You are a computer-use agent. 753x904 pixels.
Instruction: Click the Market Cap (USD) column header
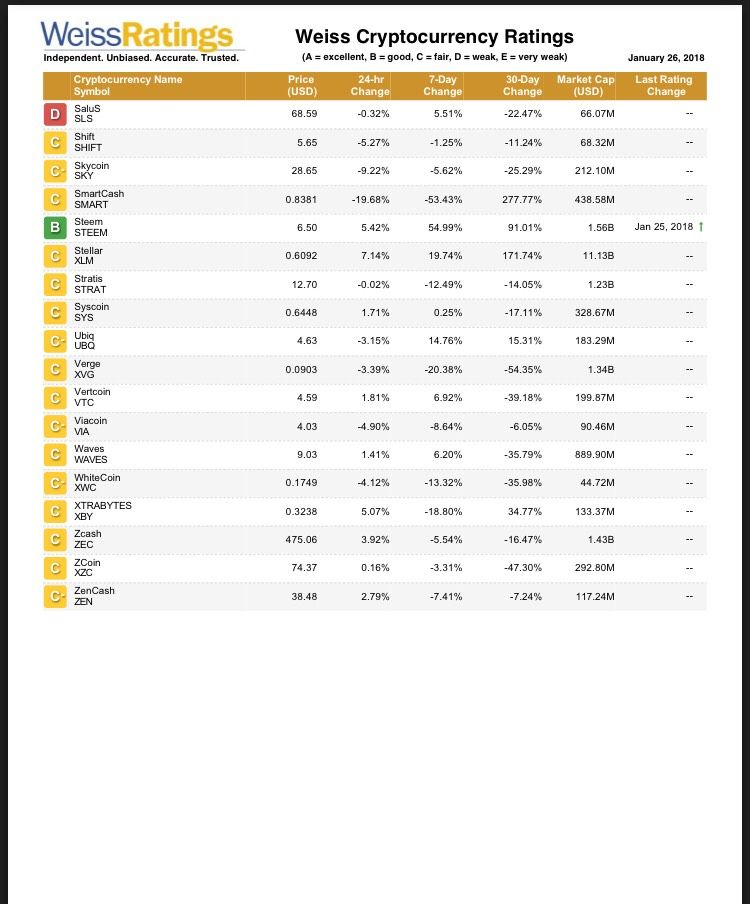click(x=585, y=85)
